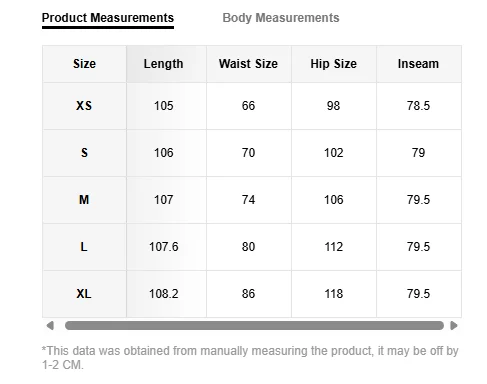Click the XL hip size value 118
The image size is (487, 384).
(x=334, y=294)
